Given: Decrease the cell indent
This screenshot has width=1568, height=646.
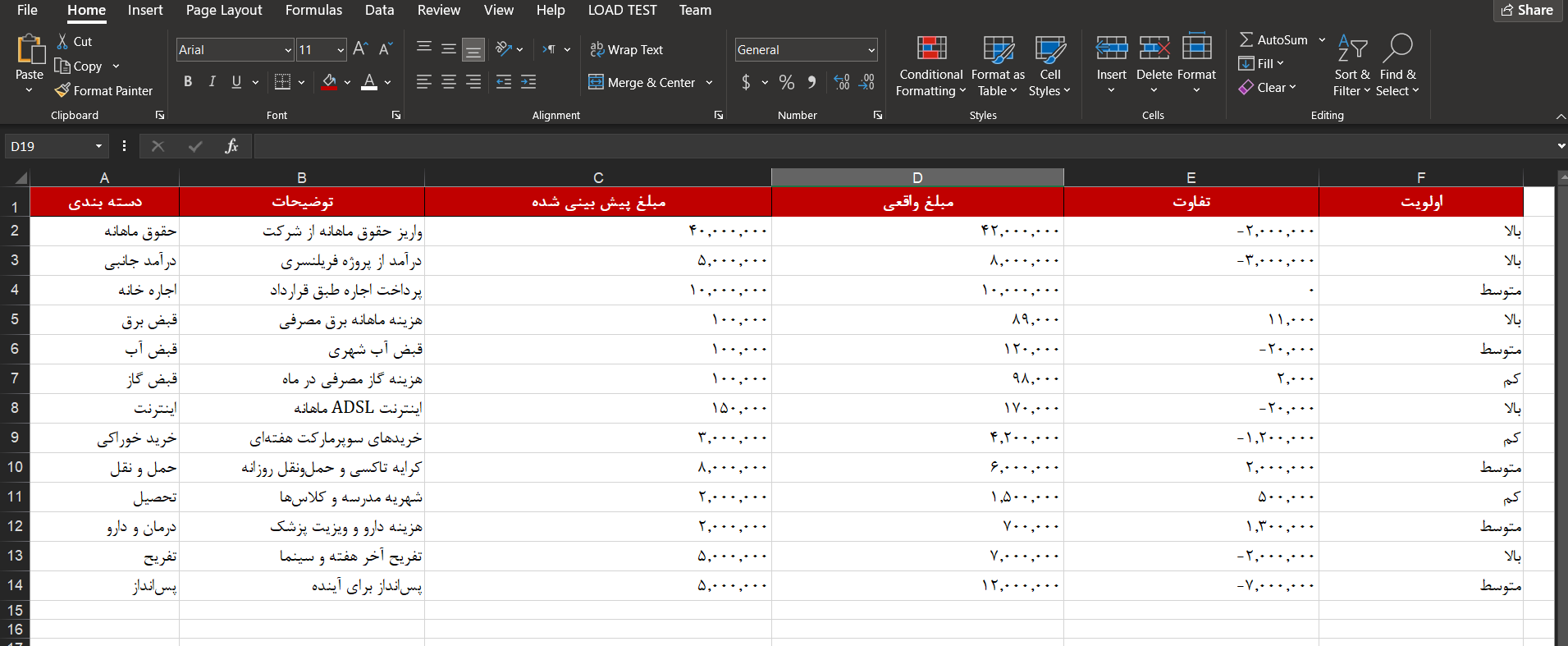Looking at the screenshot, I should (504, 82).
